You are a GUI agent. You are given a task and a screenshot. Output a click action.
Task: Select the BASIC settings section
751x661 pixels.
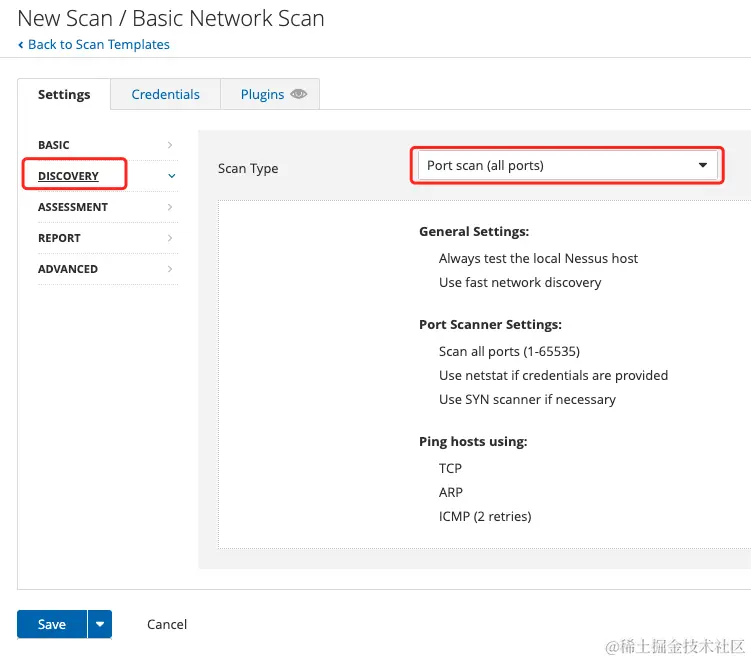point(54,145)
